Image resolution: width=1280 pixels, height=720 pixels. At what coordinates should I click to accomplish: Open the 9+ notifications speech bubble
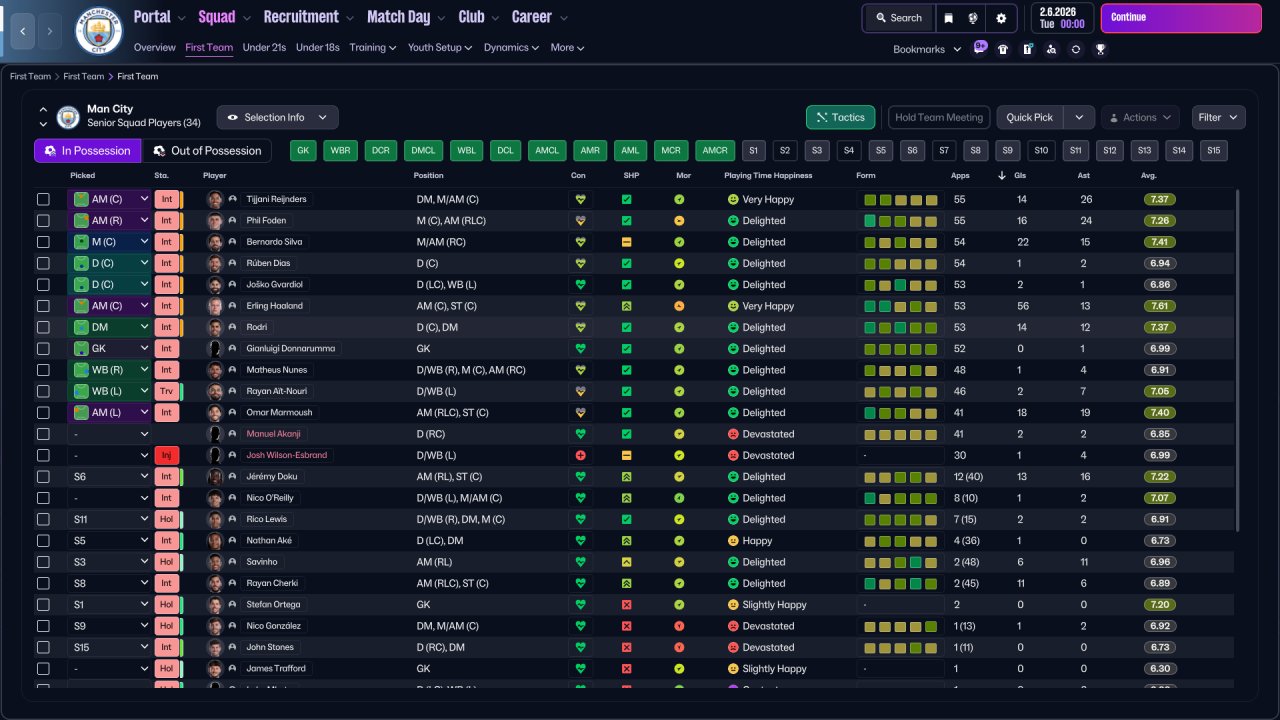click(x=979, y=47)
